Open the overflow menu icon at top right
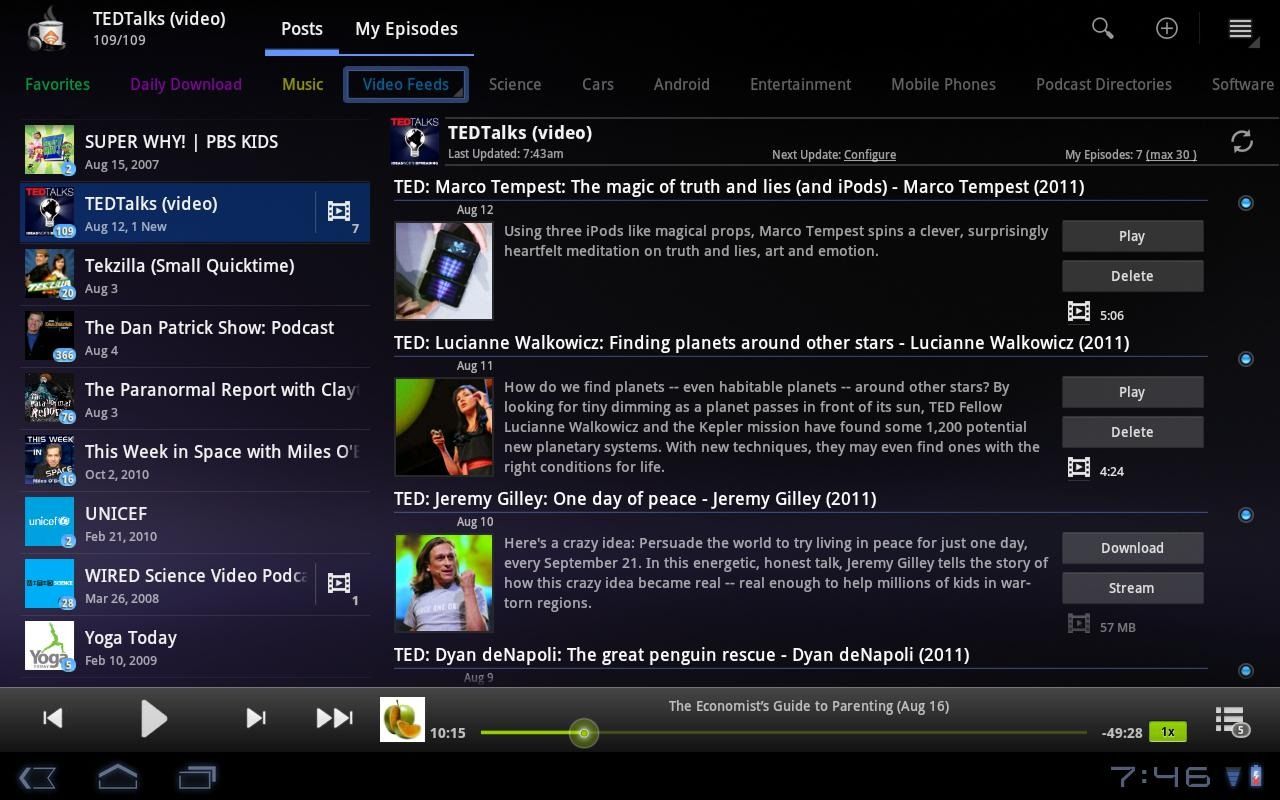 (x=1239, y=28)
